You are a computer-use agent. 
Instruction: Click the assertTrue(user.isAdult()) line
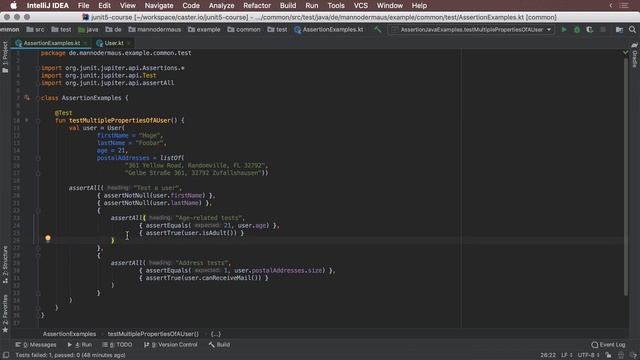[x=191, y=233]
